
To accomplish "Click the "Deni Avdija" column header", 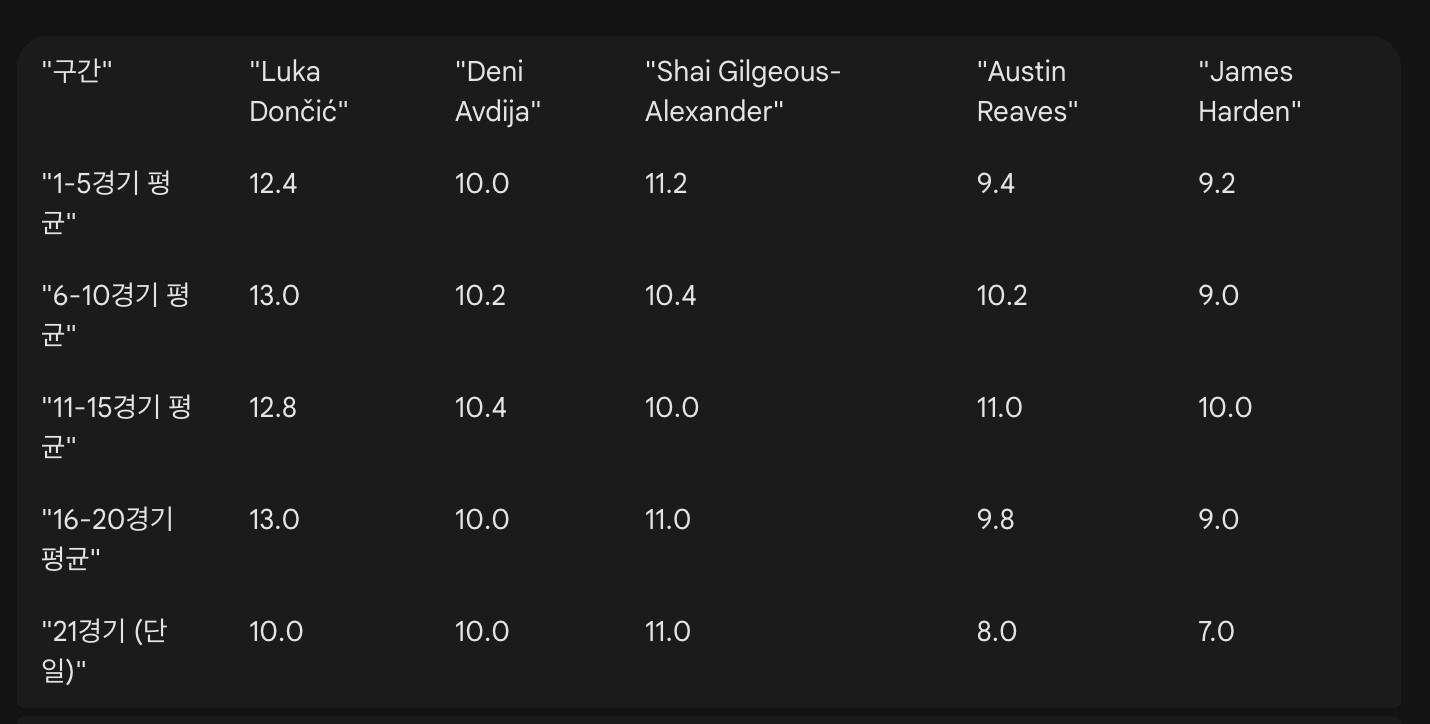I will click(498, 91).
